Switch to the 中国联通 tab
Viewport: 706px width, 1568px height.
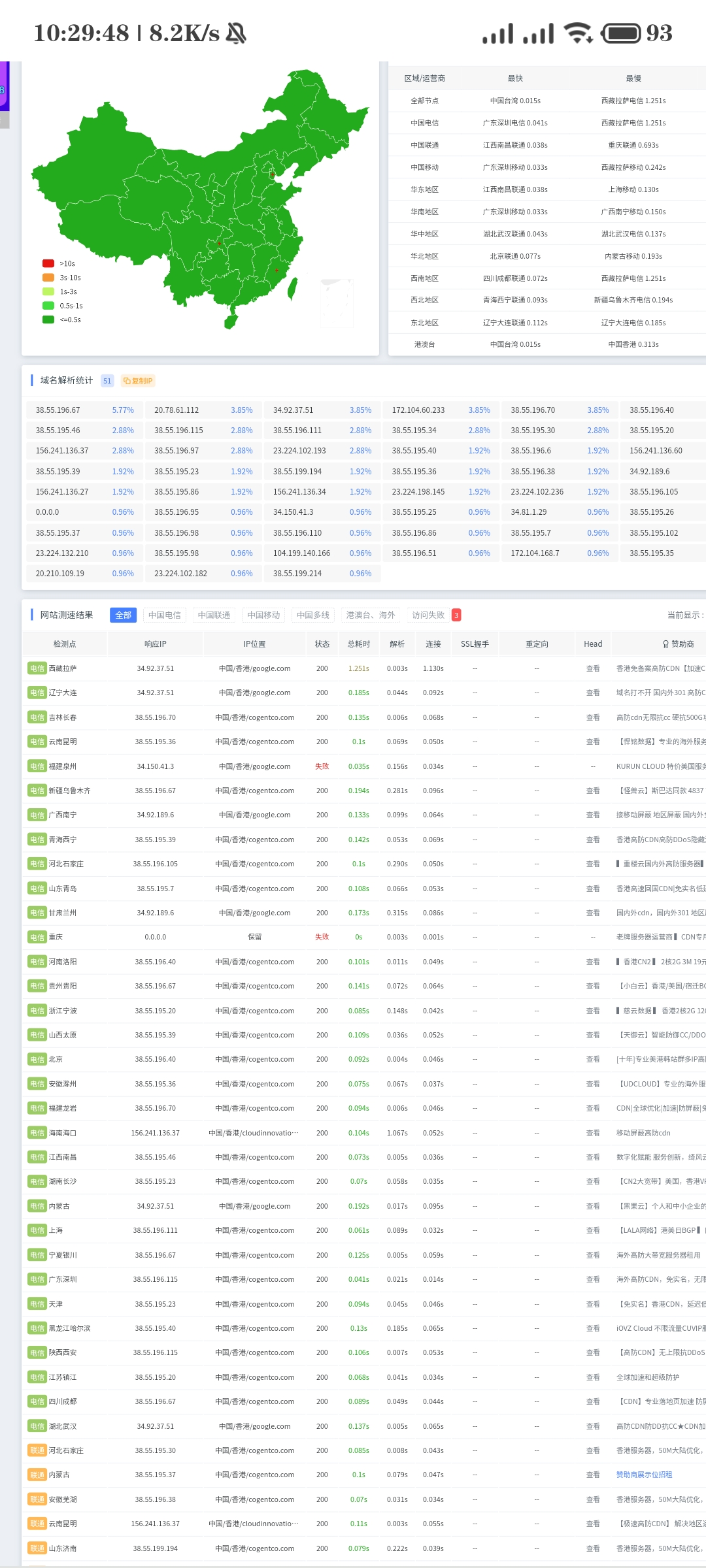click(x=214, y=615)
